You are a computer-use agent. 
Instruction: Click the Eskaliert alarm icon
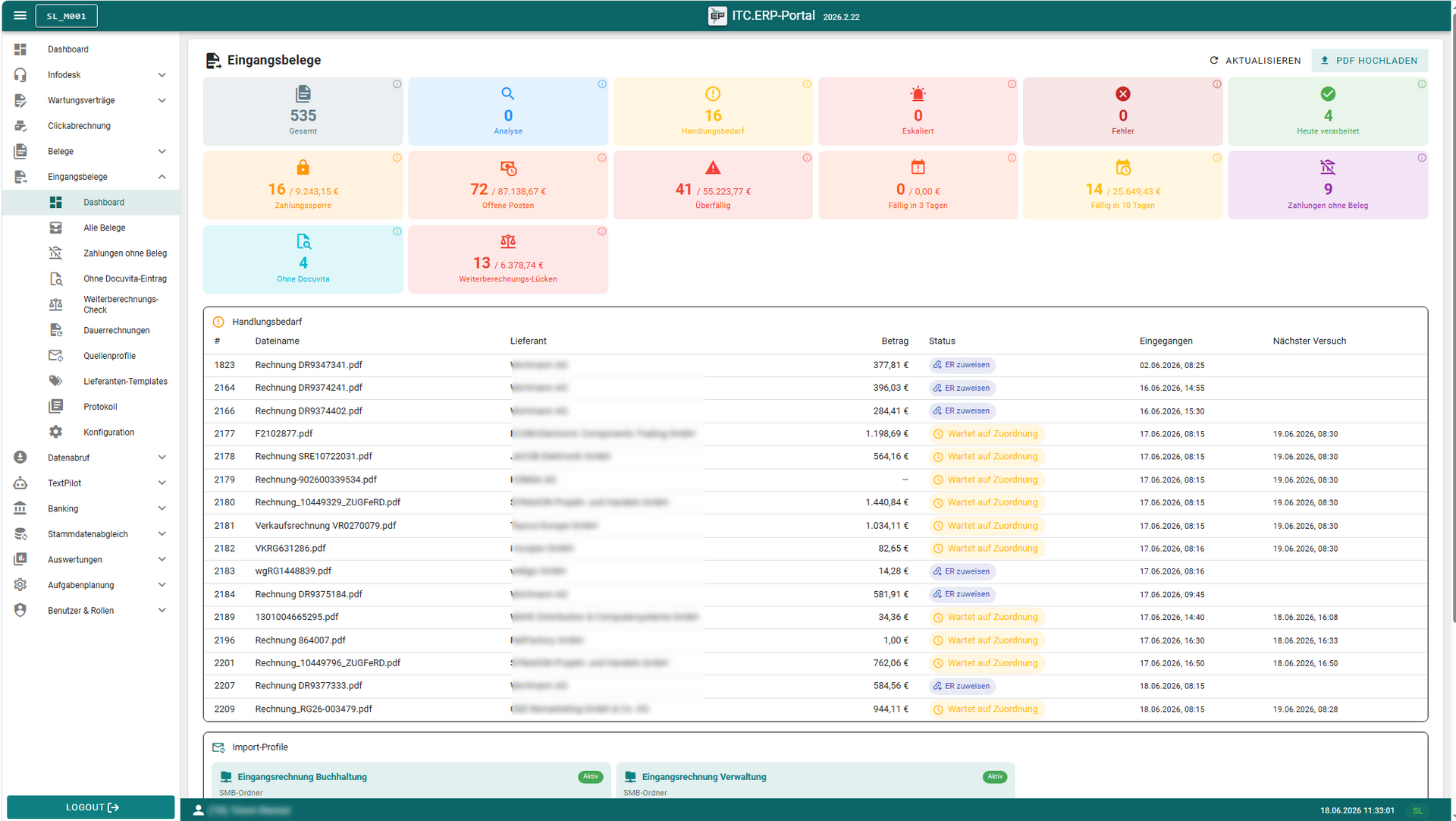[918, 94]
